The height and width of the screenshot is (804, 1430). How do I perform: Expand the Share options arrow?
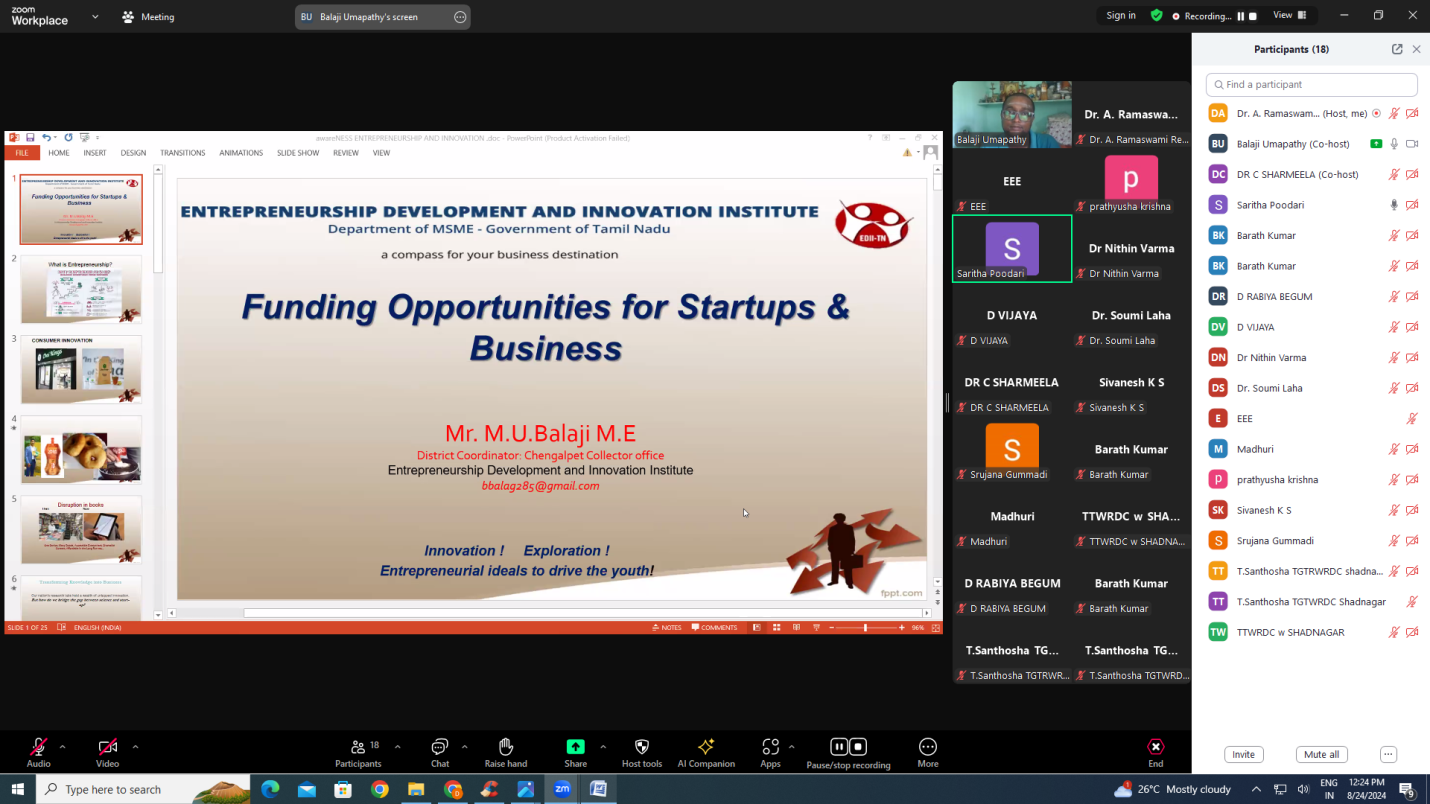point(602,747)
